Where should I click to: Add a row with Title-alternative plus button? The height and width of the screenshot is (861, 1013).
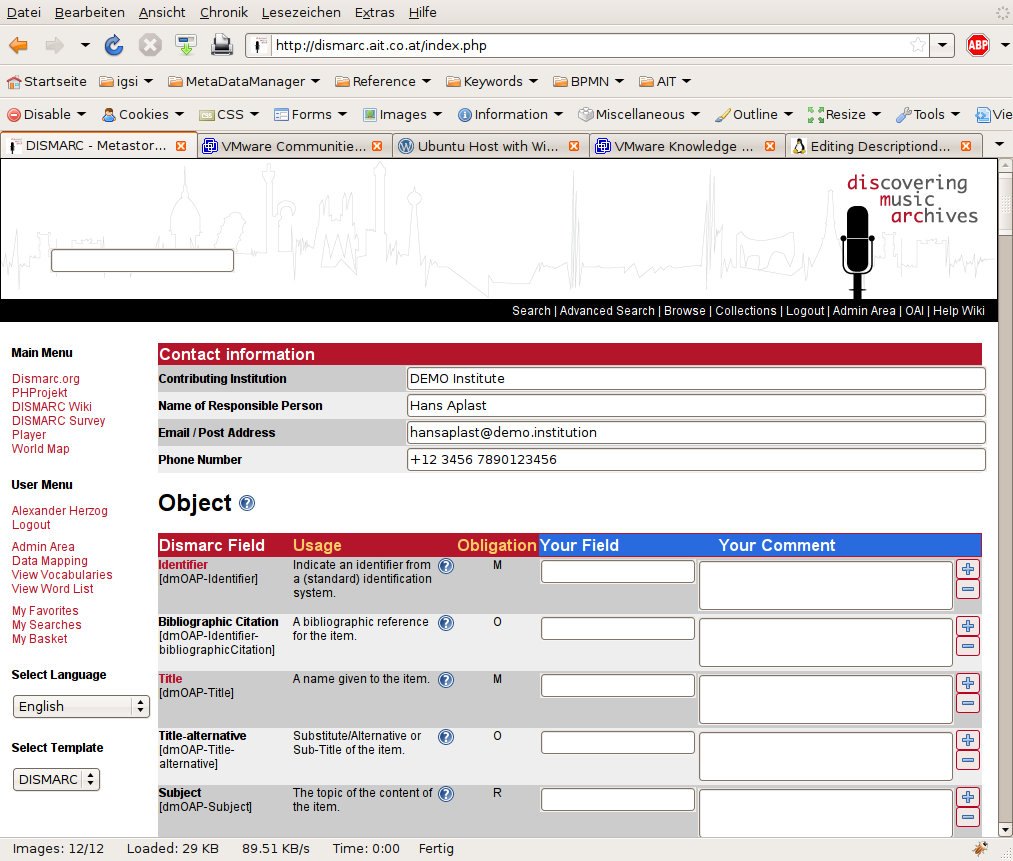[968, 740]
